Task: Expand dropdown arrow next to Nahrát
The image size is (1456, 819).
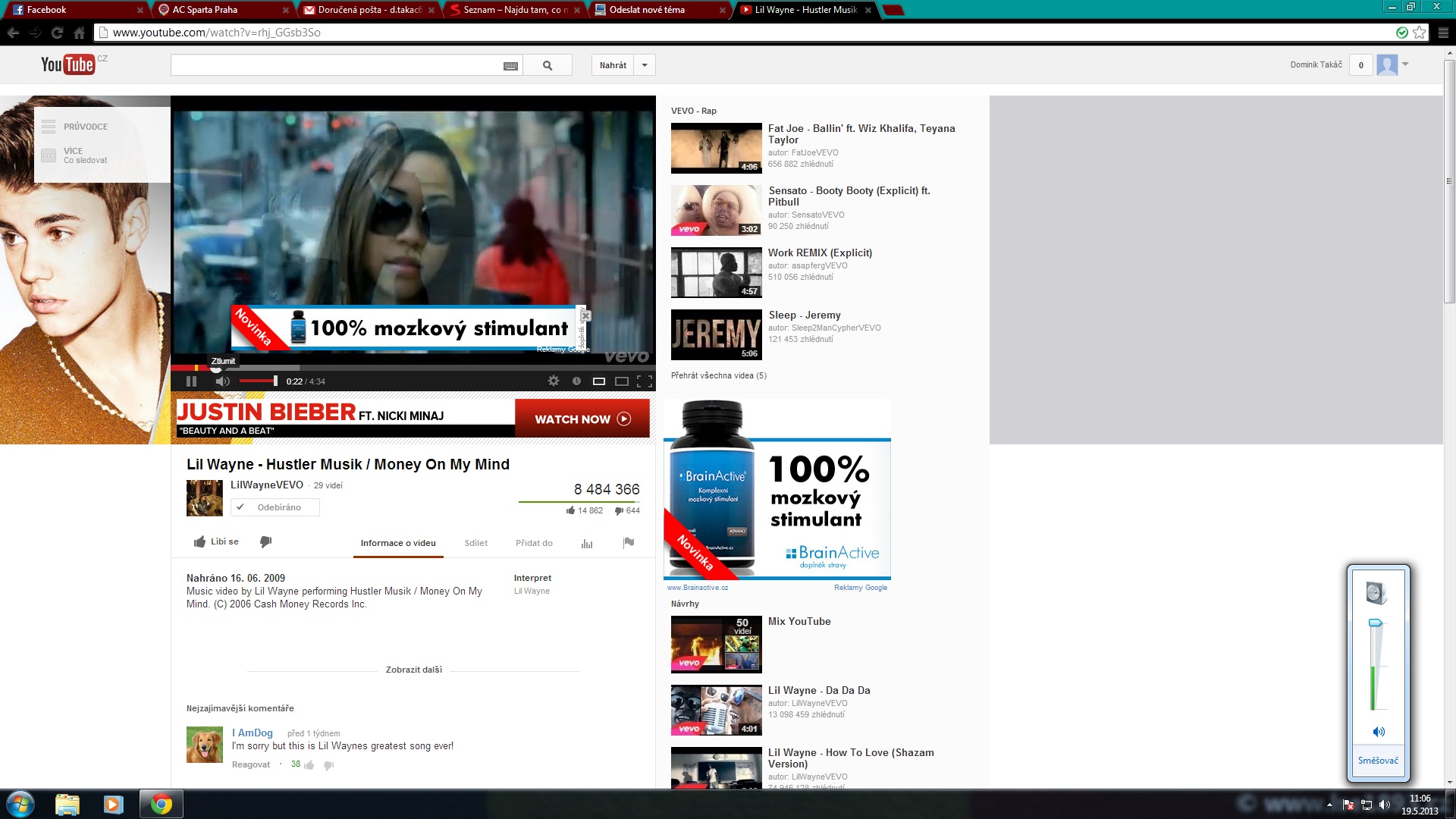Action: point(645,65)
